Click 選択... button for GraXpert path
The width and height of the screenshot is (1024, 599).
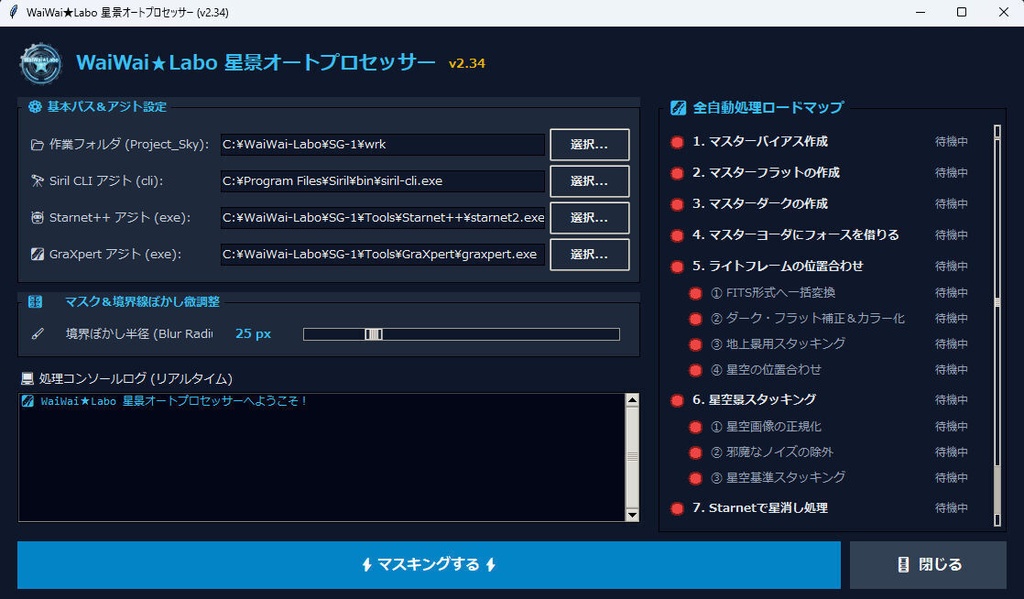point(590,254)
